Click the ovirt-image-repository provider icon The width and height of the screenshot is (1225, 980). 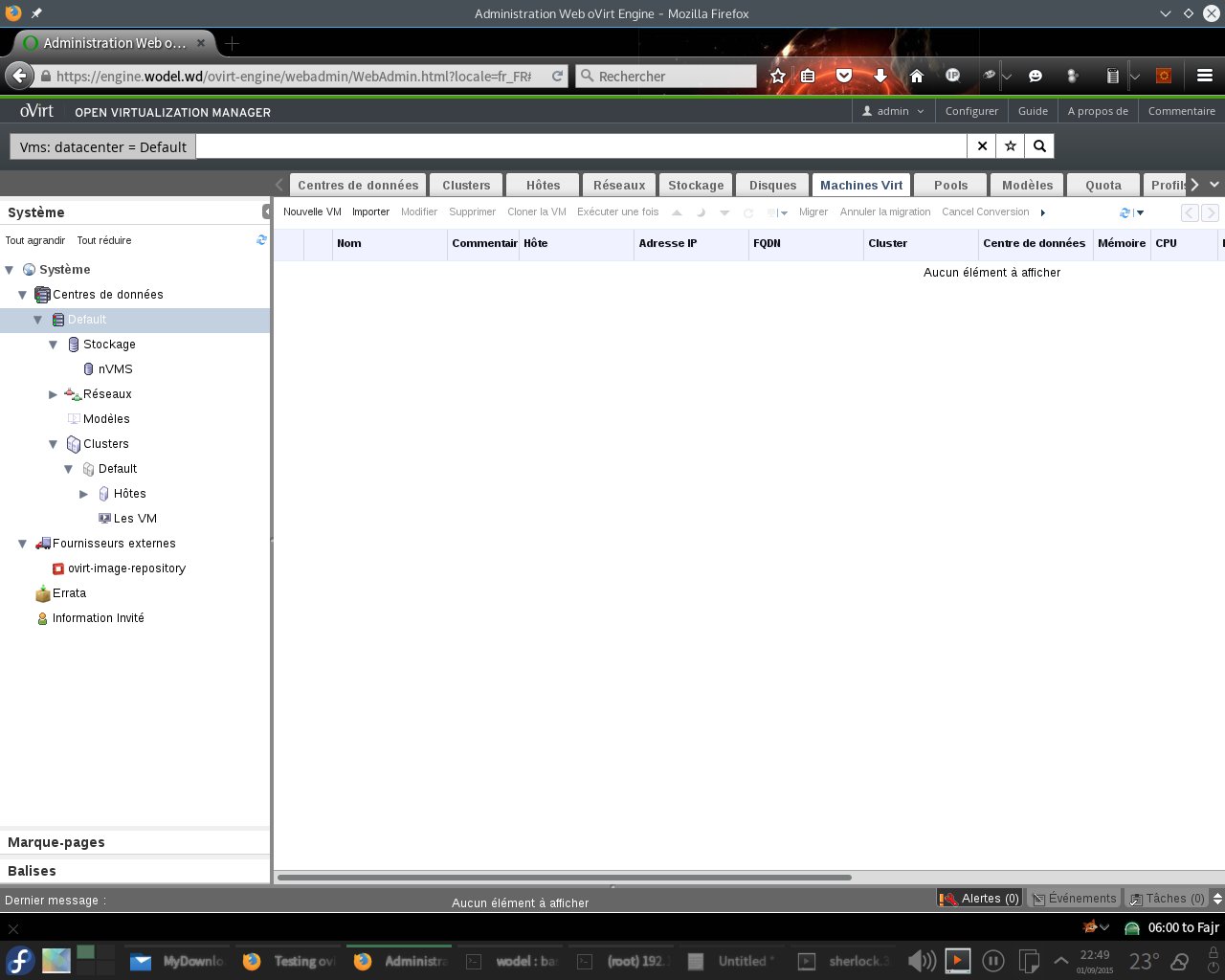(x=58, y=568)
